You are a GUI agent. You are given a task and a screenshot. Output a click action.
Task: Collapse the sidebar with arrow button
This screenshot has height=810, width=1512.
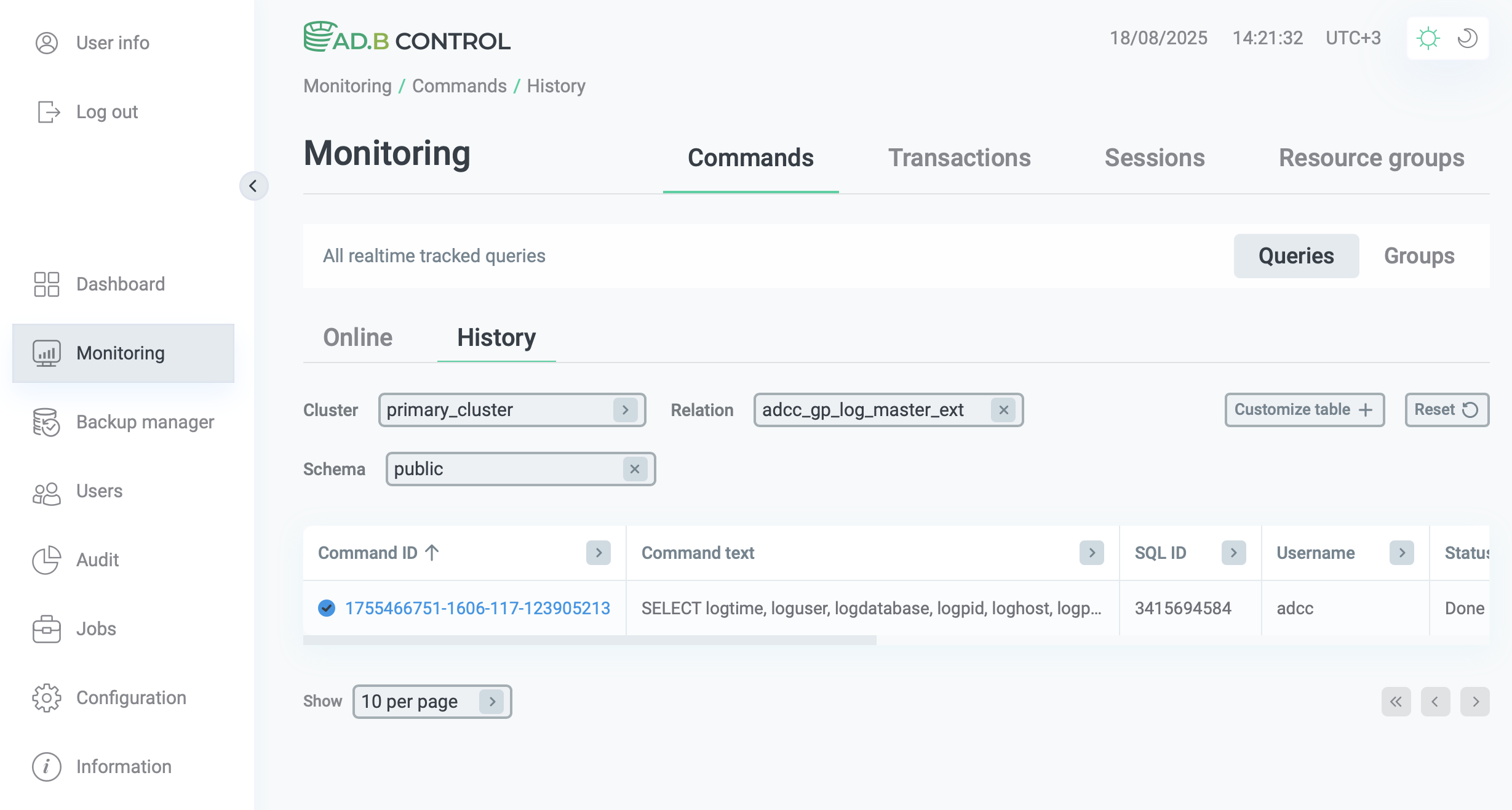click(253, 186)
